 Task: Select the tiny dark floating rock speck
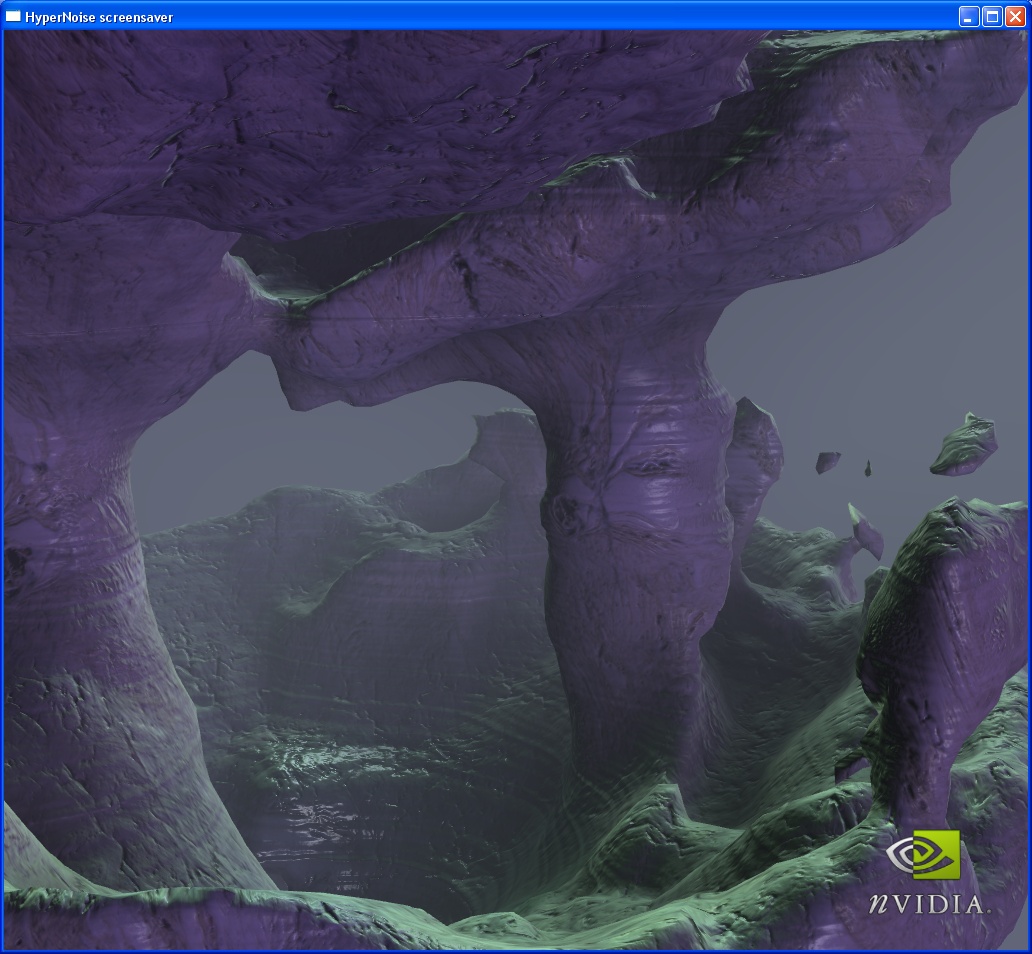click(868, 468)
